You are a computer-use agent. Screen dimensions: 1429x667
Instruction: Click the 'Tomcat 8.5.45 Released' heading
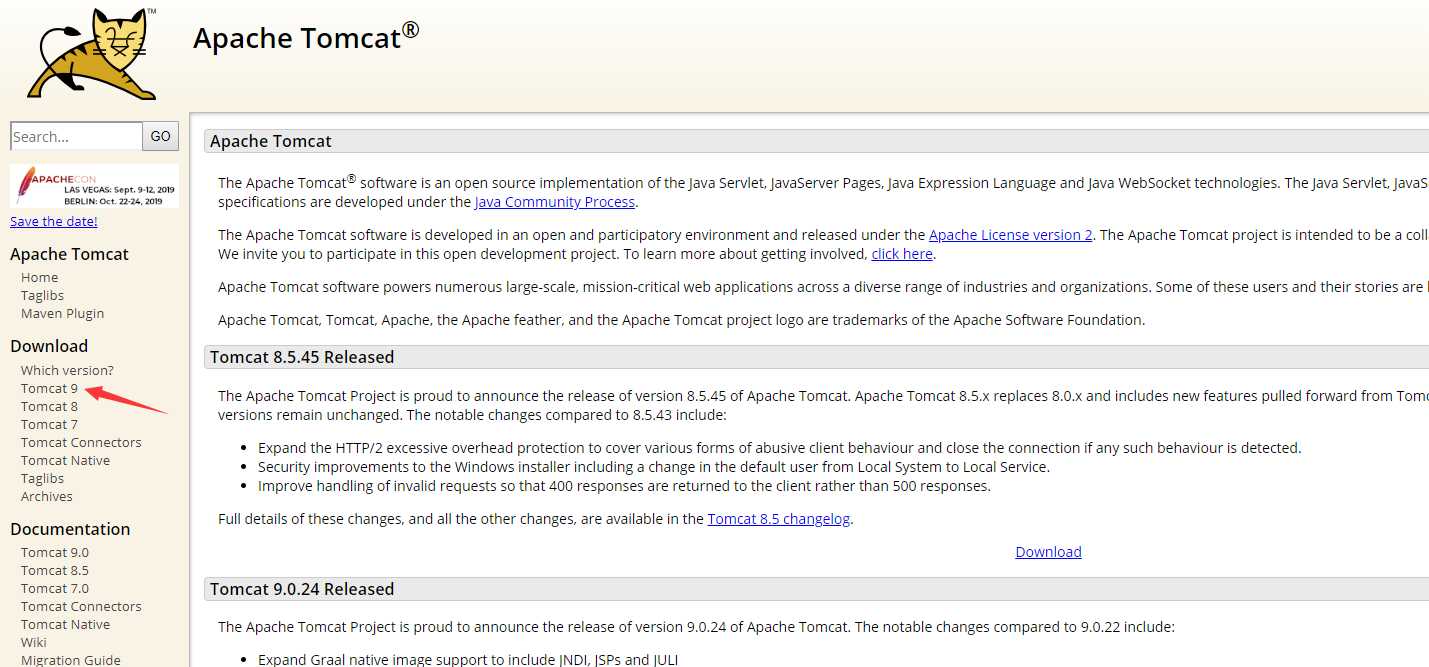pos(302,357)
